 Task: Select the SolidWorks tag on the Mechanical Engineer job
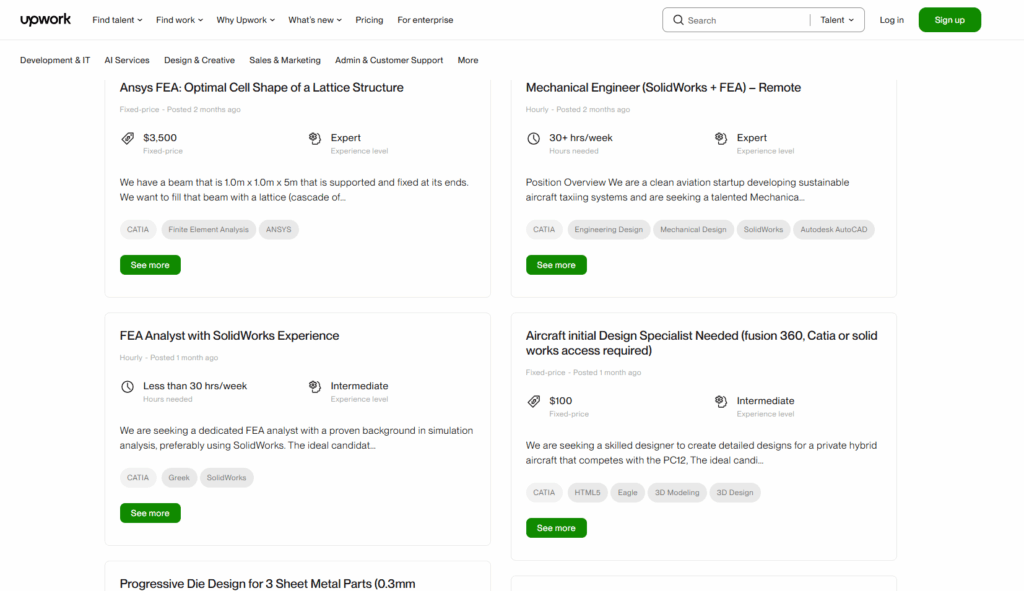(763, 229)
